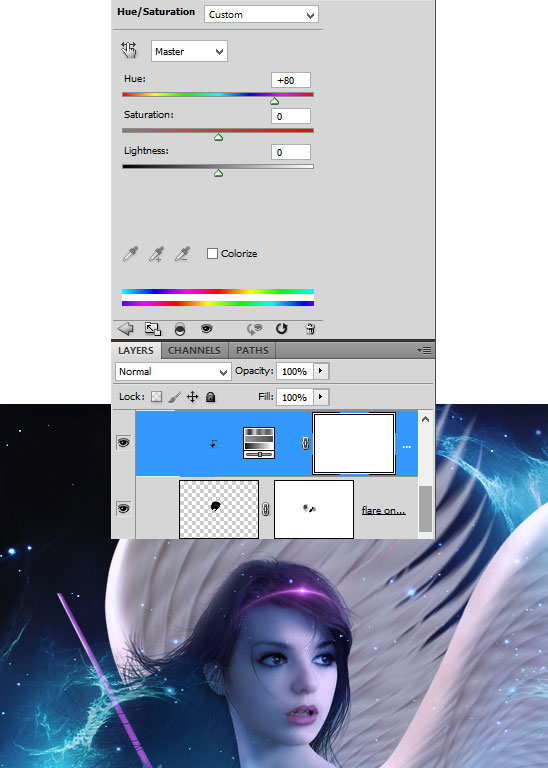Viewport: 548px width, 768px height.
Task: Return to adjustment list with back arrow
Action: [x=126, y=329]
